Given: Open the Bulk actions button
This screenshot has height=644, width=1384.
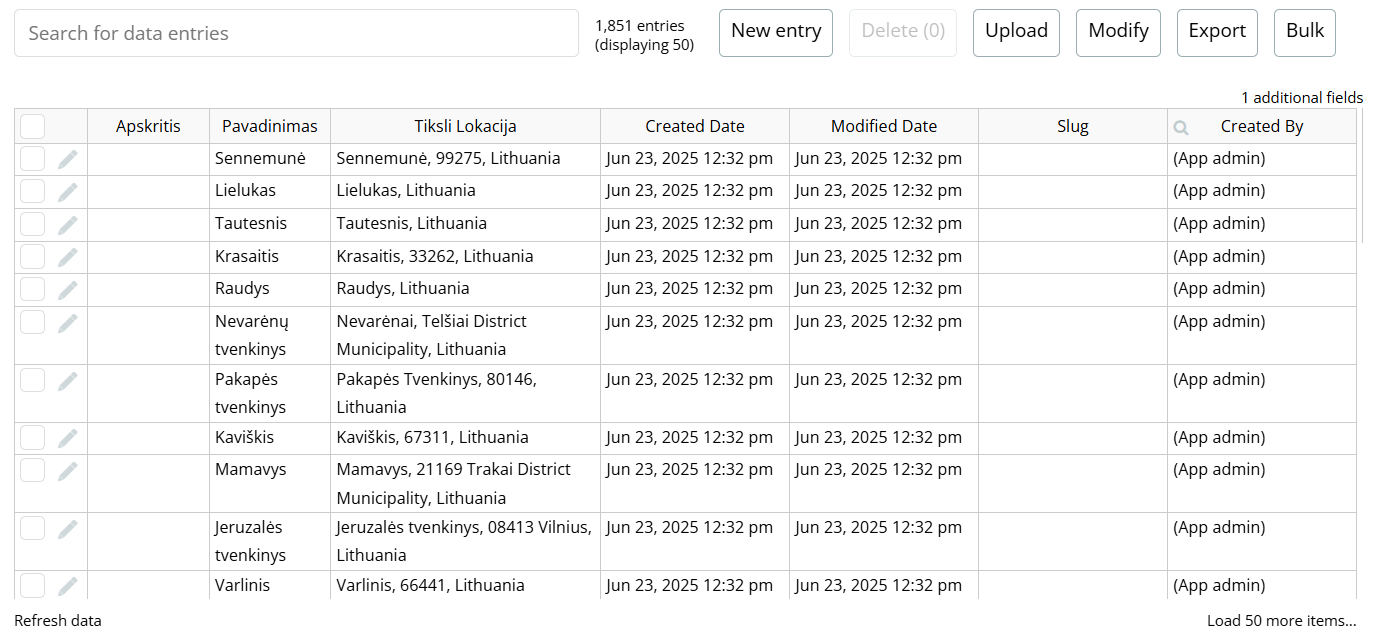Looking at the screenshot, I should click(x=1305, y=33).
